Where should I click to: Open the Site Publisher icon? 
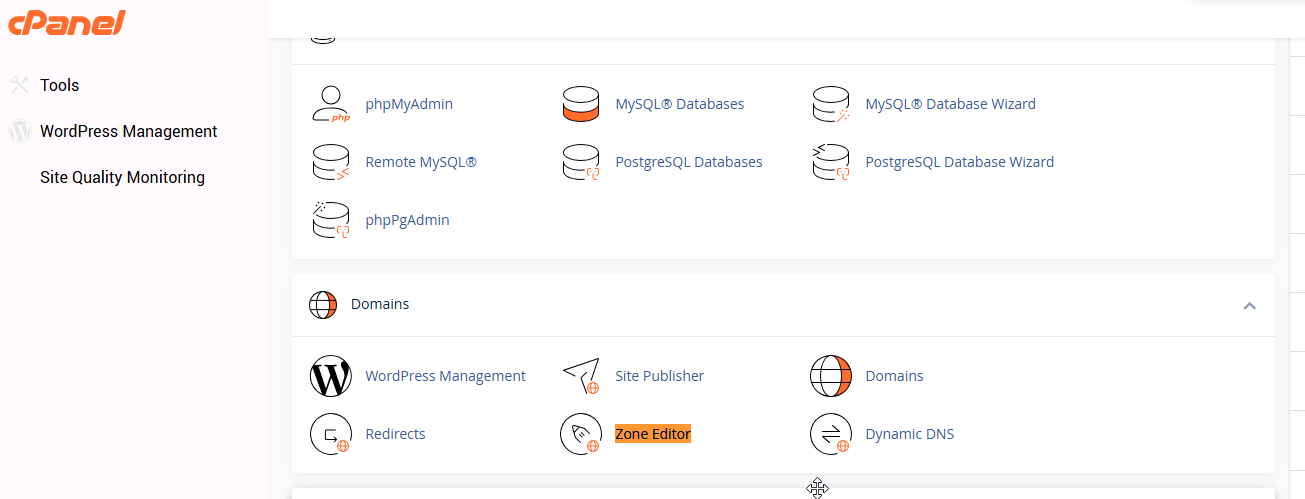click(x=581, y=376)
